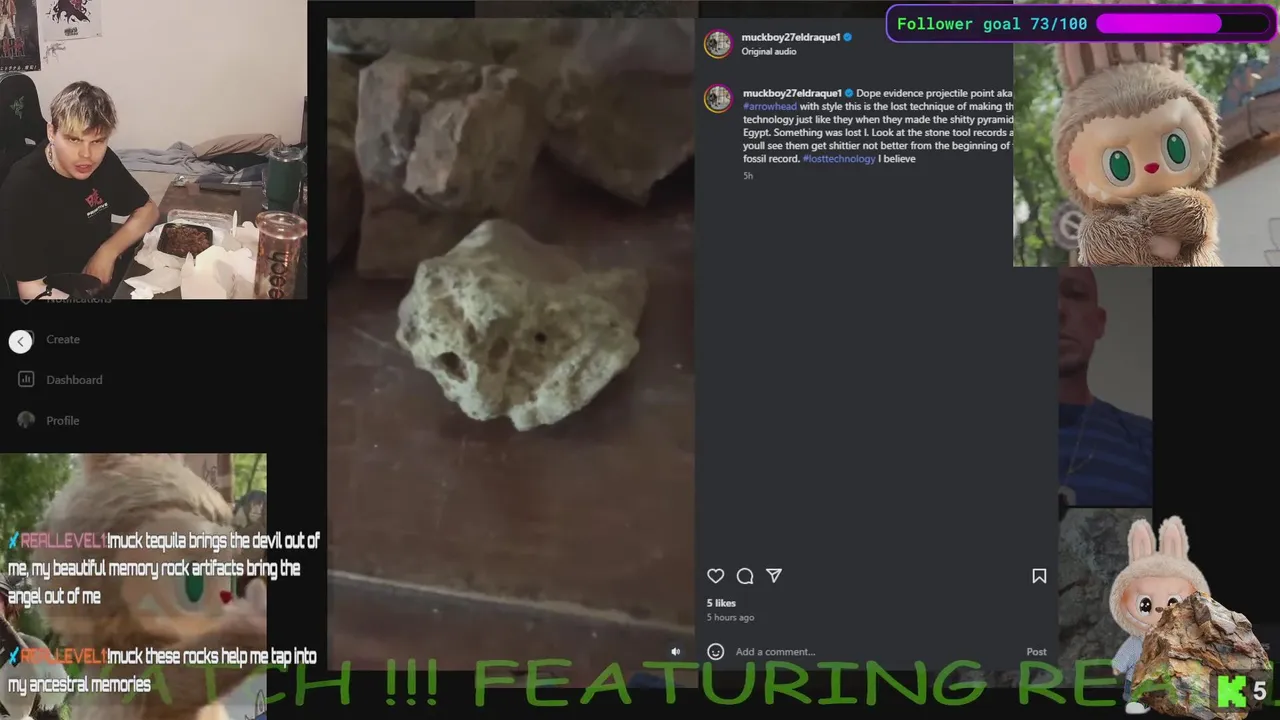Click the follower goal progress bar
The image size is (1280, 720).
click(1183, 23)
